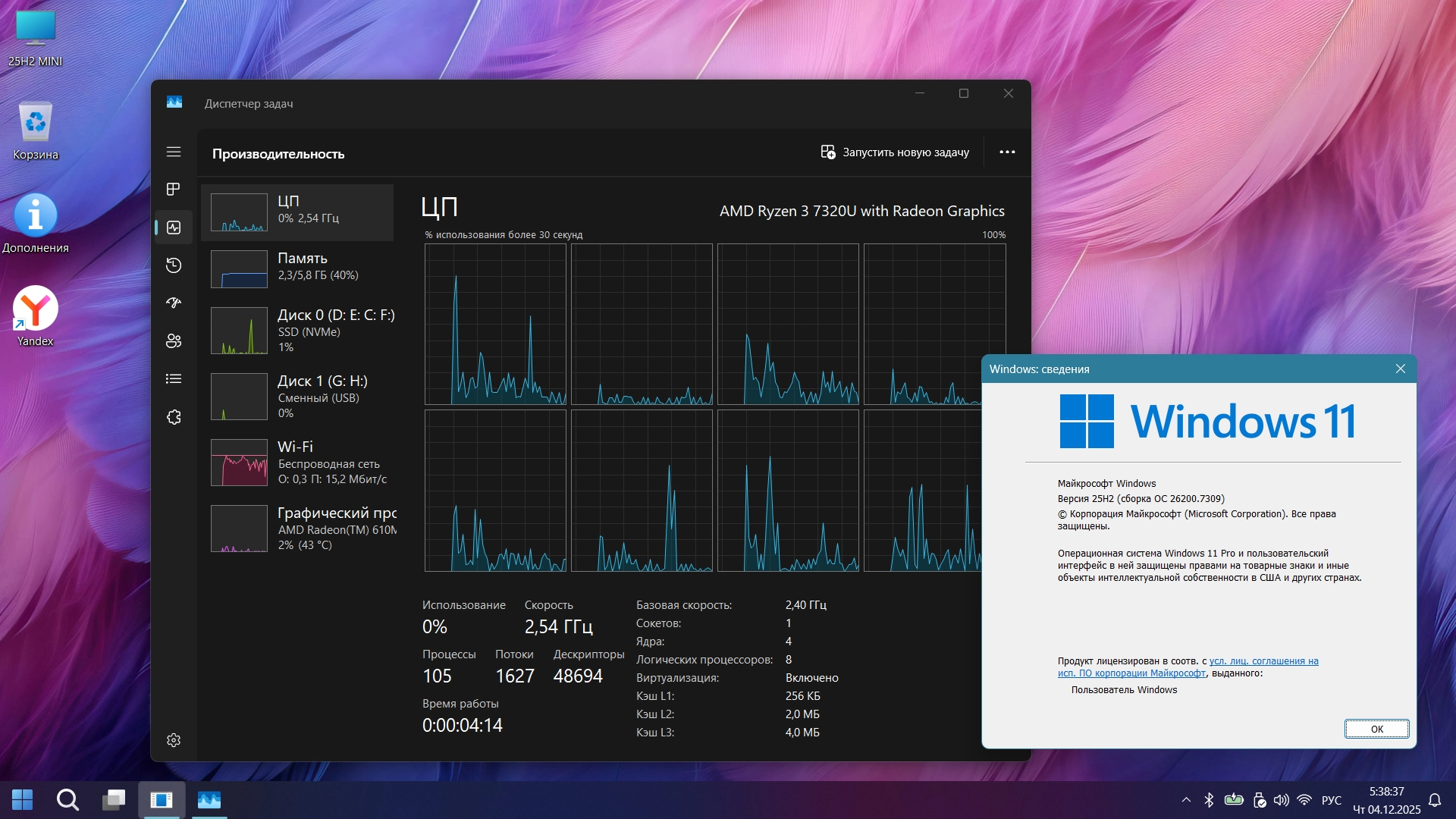The height and width of the screenshot is (819, 1456).
Task: Open the three-dots more options menu
Action: [x=1007, y=152]
